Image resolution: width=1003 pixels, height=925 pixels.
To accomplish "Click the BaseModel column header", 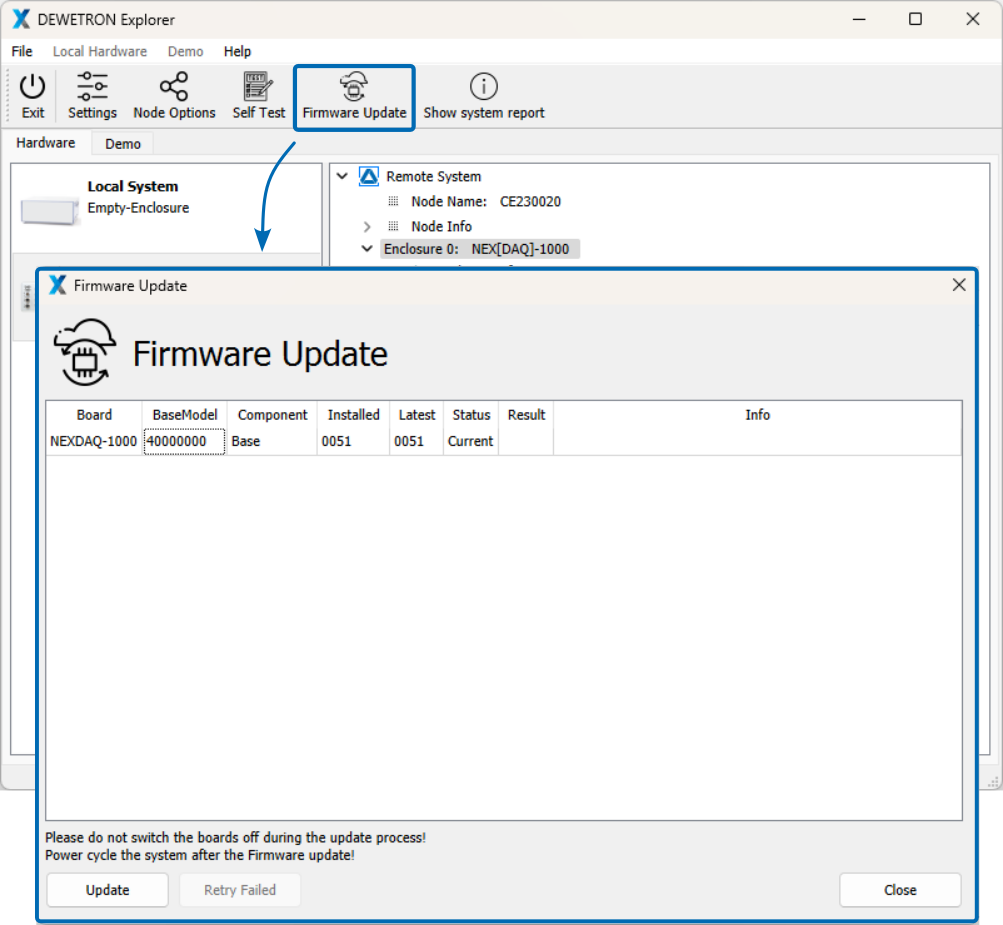I will 184,415.
